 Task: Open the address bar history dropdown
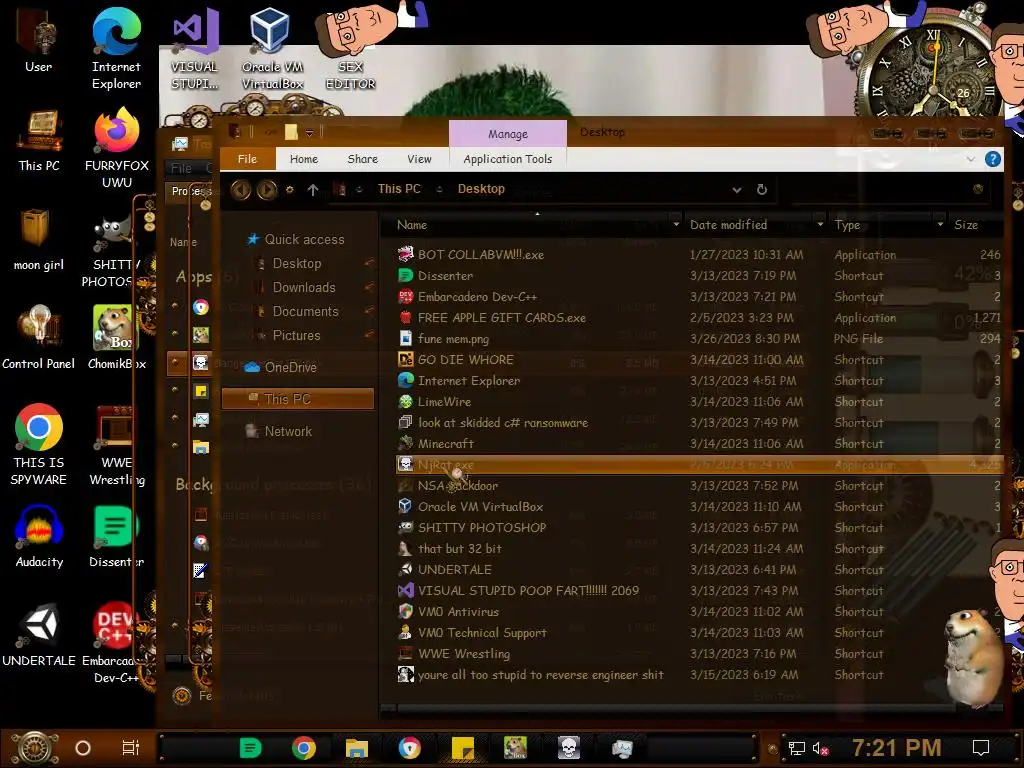[737, 190]
